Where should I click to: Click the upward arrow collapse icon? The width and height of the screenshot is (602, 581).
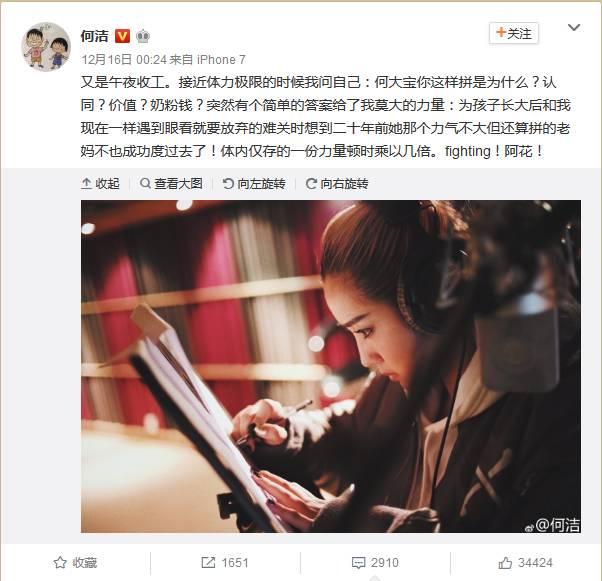86,184
